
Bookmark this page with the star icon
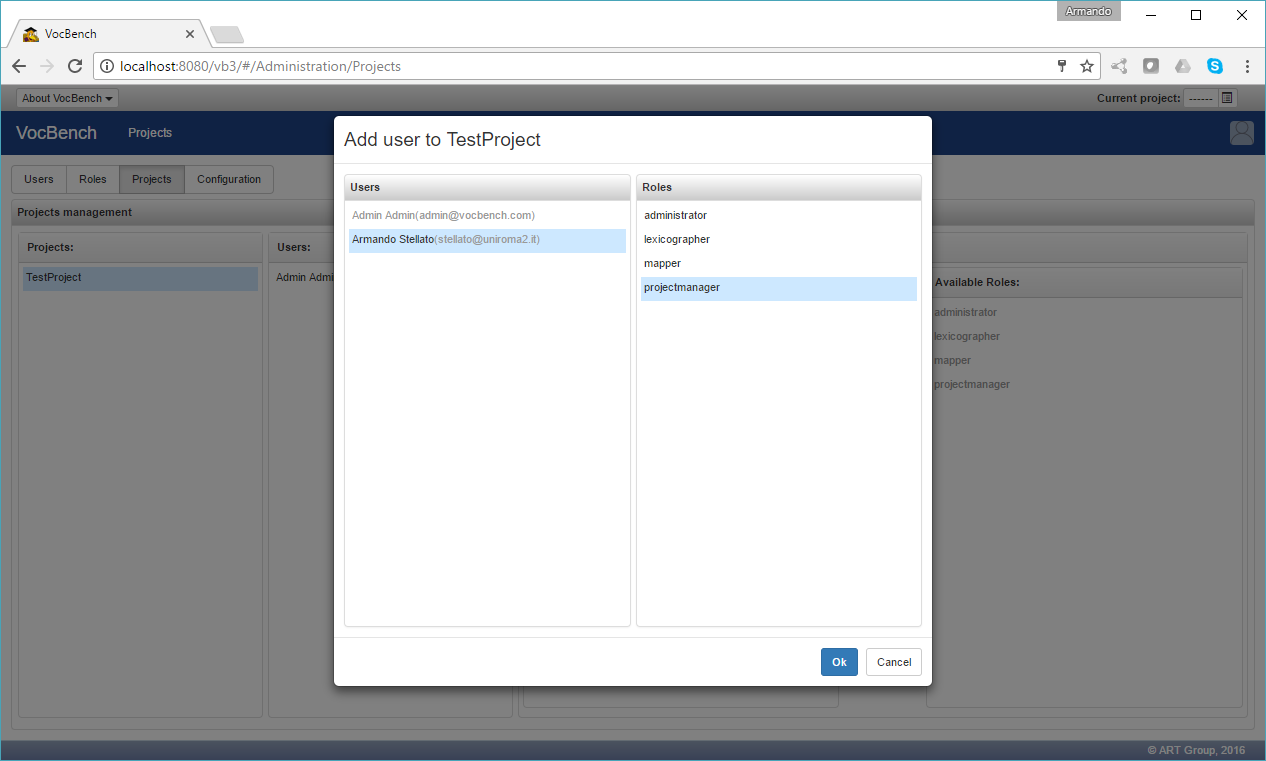[x=1087, y=66]
